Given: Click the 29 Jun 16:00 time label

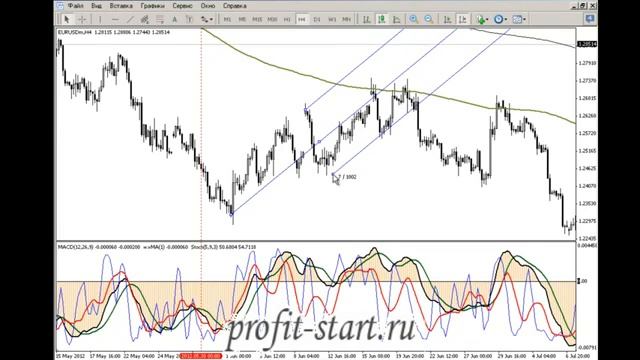Looking at the screenshot, I should (513, 356).
